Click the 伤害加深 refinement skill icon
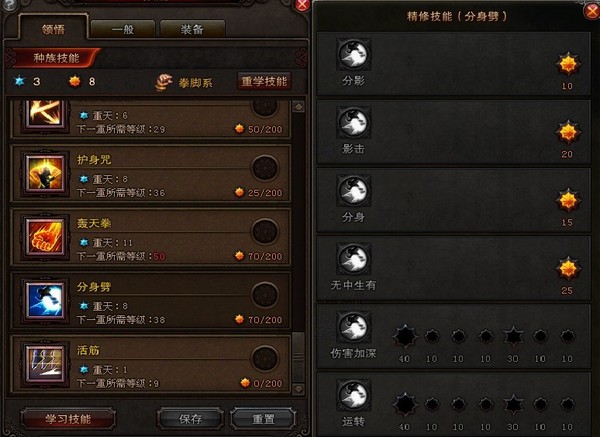The height and width of the screenshot is (437, 600). [x=354, y=327]
